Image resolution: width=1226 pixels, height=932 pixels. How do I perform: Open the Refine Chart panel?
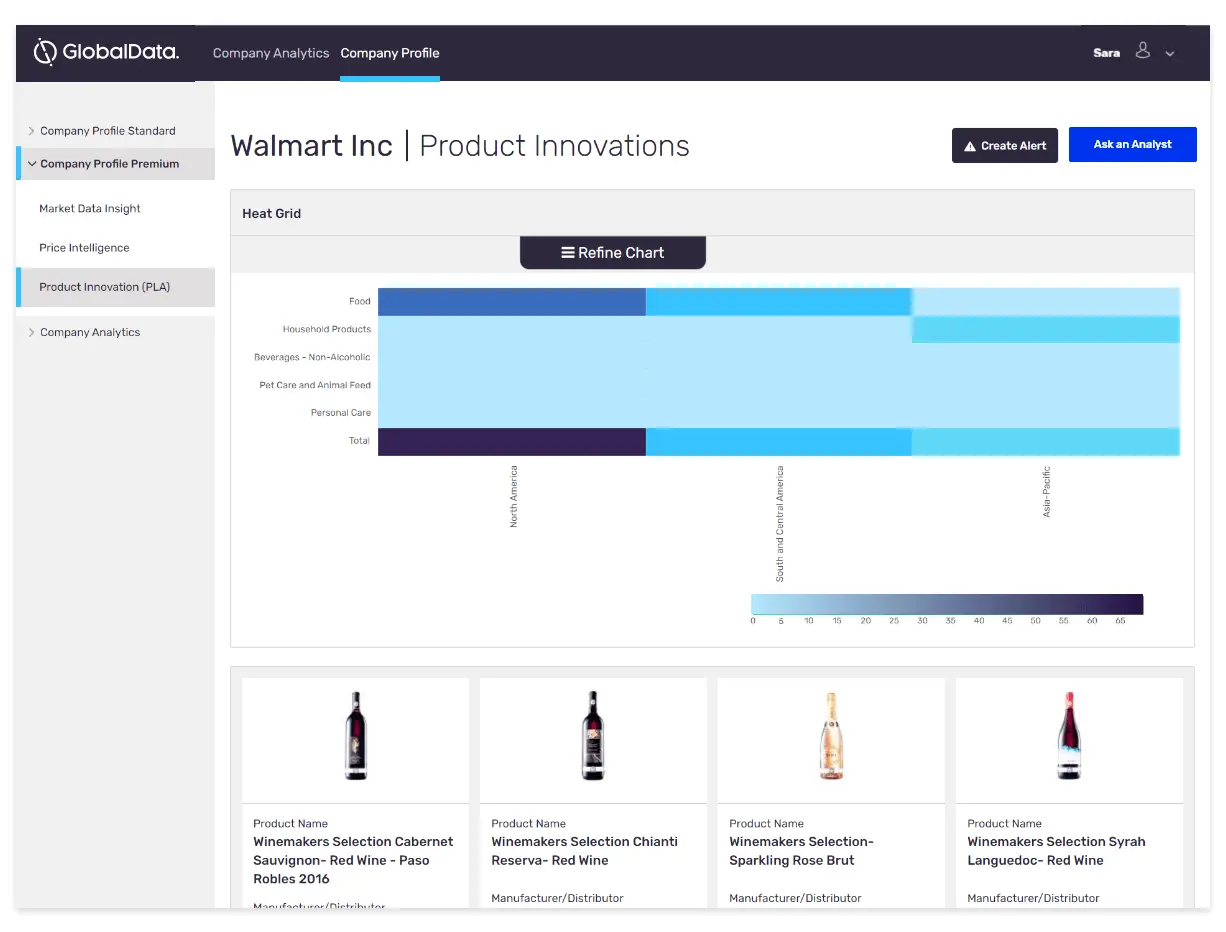point(612,253)
